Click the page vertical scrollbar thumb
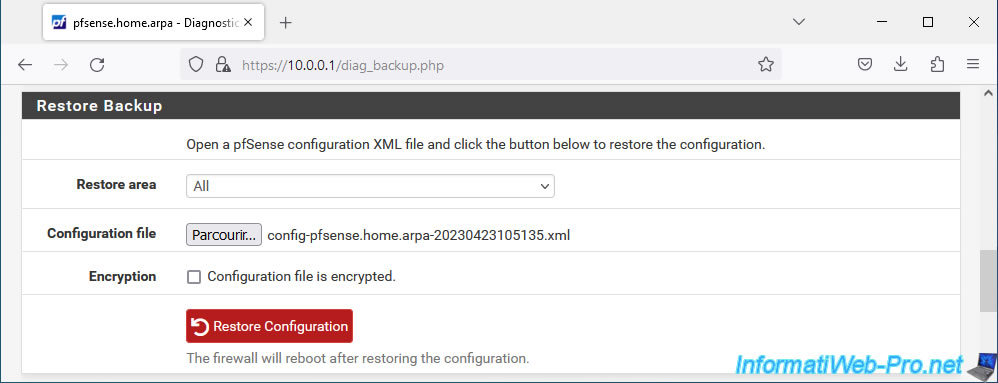The image size is (998, 383). click(x=986, y=281)
